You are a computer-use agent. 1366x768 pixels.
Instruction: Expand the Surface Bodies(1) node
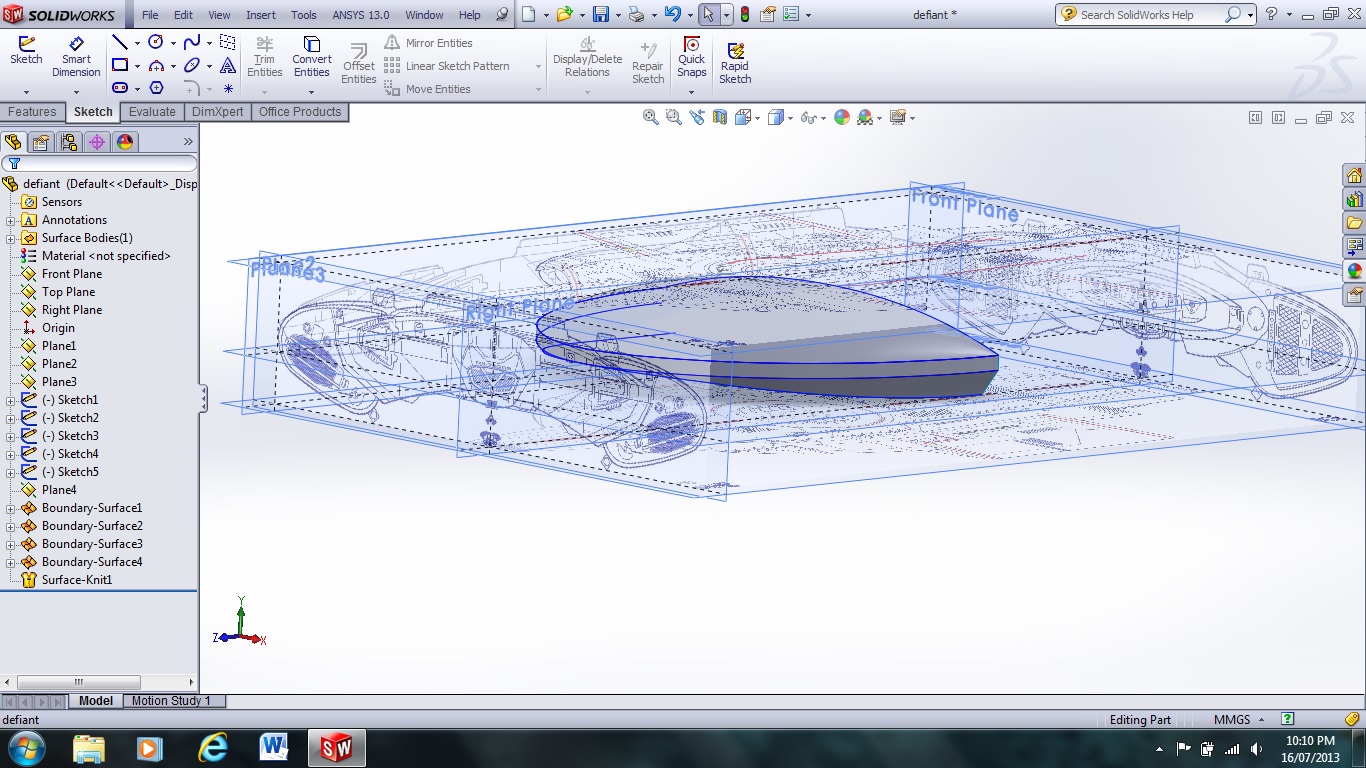[11, 238]
